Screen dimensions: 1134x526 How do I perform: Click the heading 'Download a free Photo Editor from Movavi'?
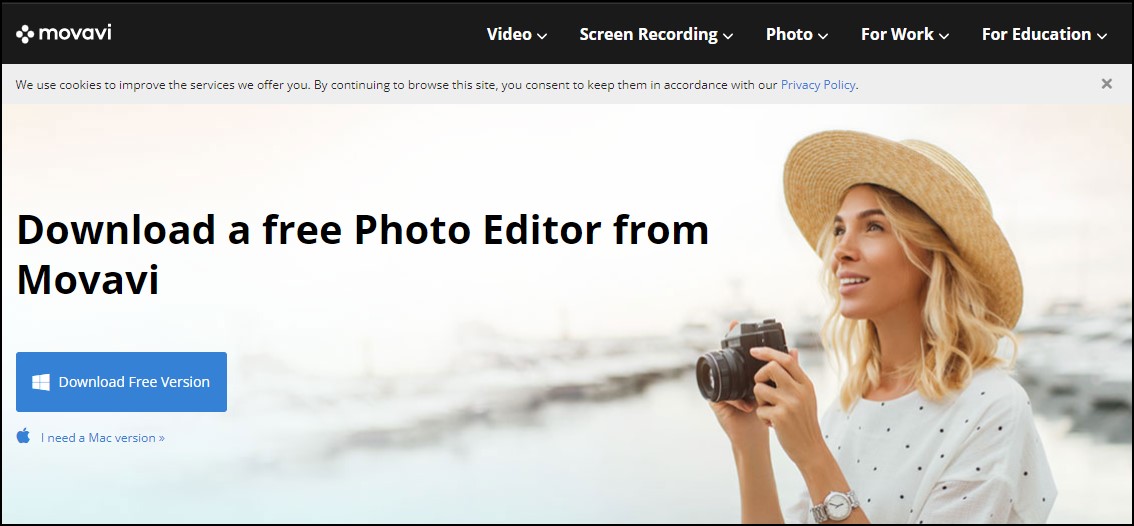(362, 254)
